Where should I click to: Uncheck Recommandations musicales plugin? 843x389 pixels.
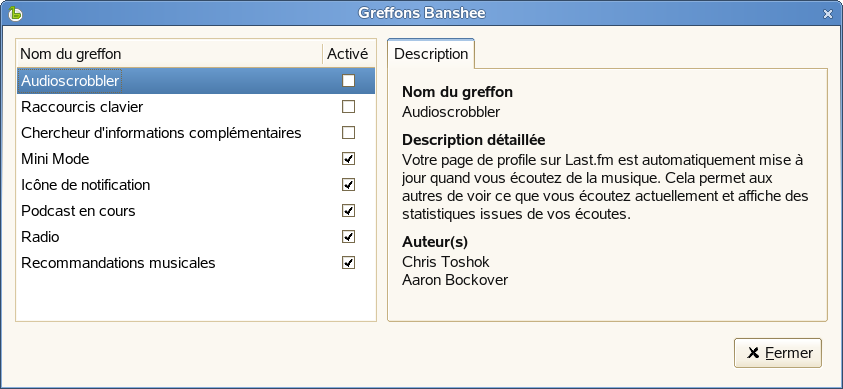(x=348, y=262)
